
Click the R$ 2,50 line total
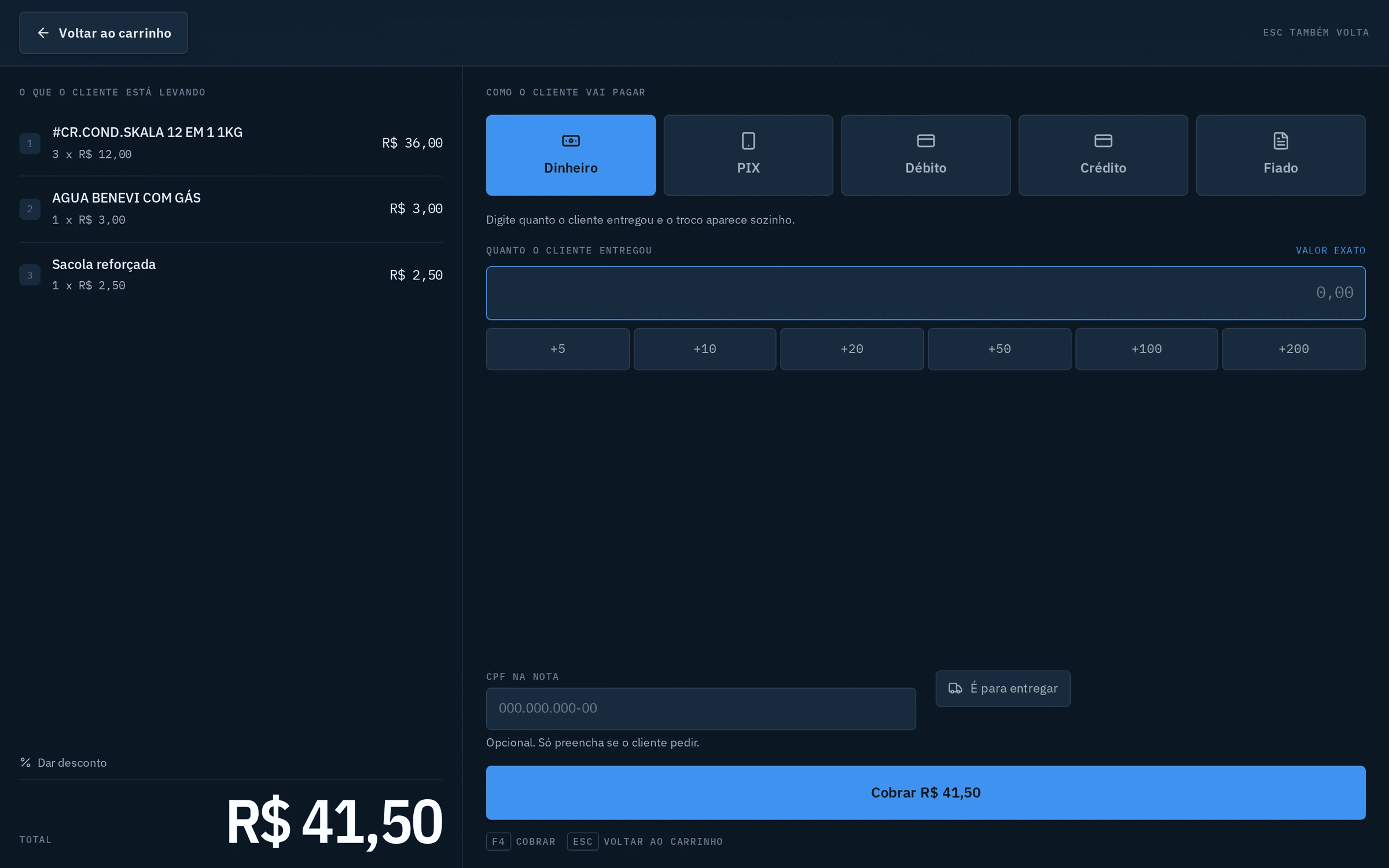tap(416, 275)
